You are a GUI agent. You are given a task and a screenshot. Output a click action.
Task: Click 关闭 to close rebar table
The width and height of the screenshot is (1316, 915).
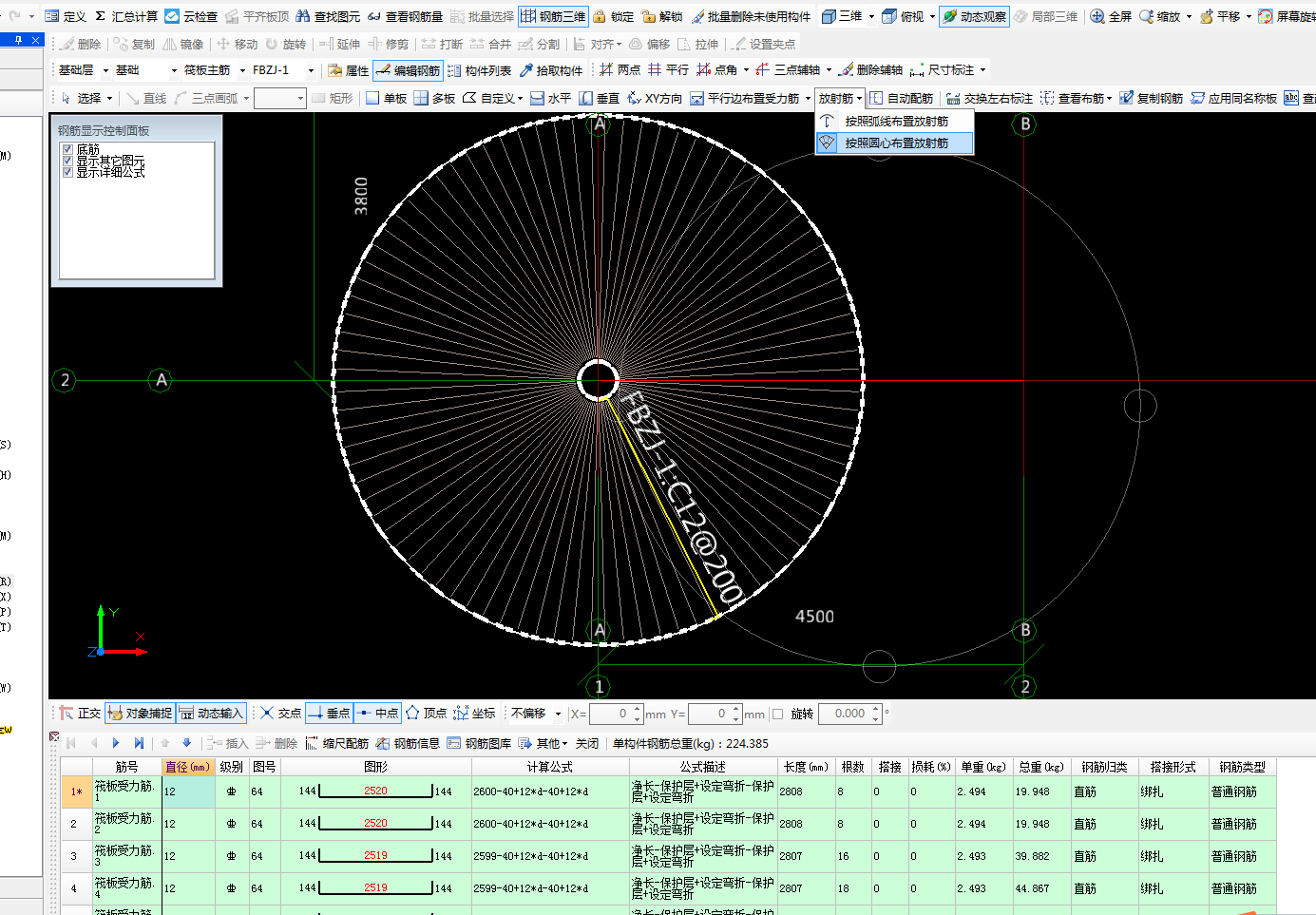click(587, 743)
